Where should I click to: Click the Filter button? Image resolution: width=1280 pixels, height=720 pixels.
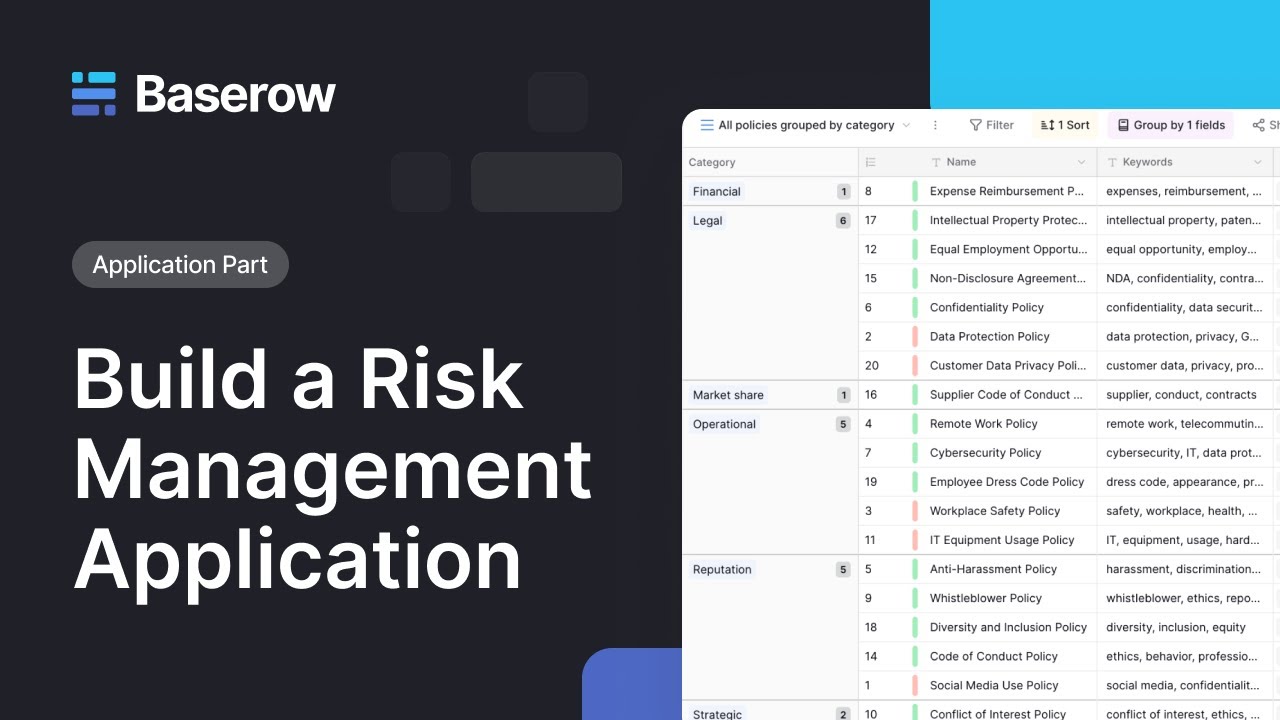point(991,125)
